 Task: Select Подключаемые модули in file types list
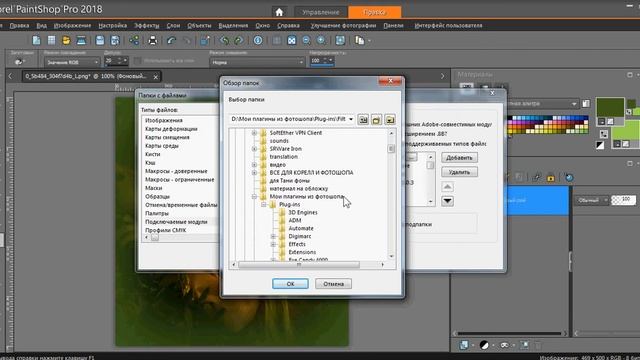(x=176, y=222)
